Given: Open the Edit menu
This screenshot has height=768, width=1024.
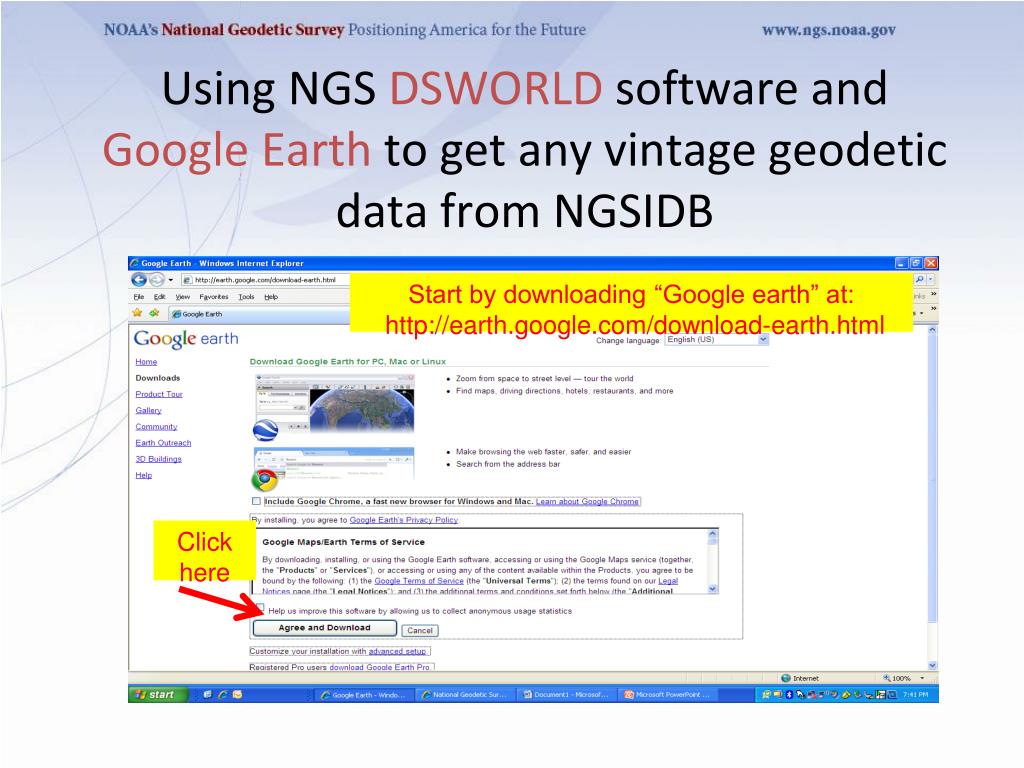Looking at the screenshot, I should [159, 296].
